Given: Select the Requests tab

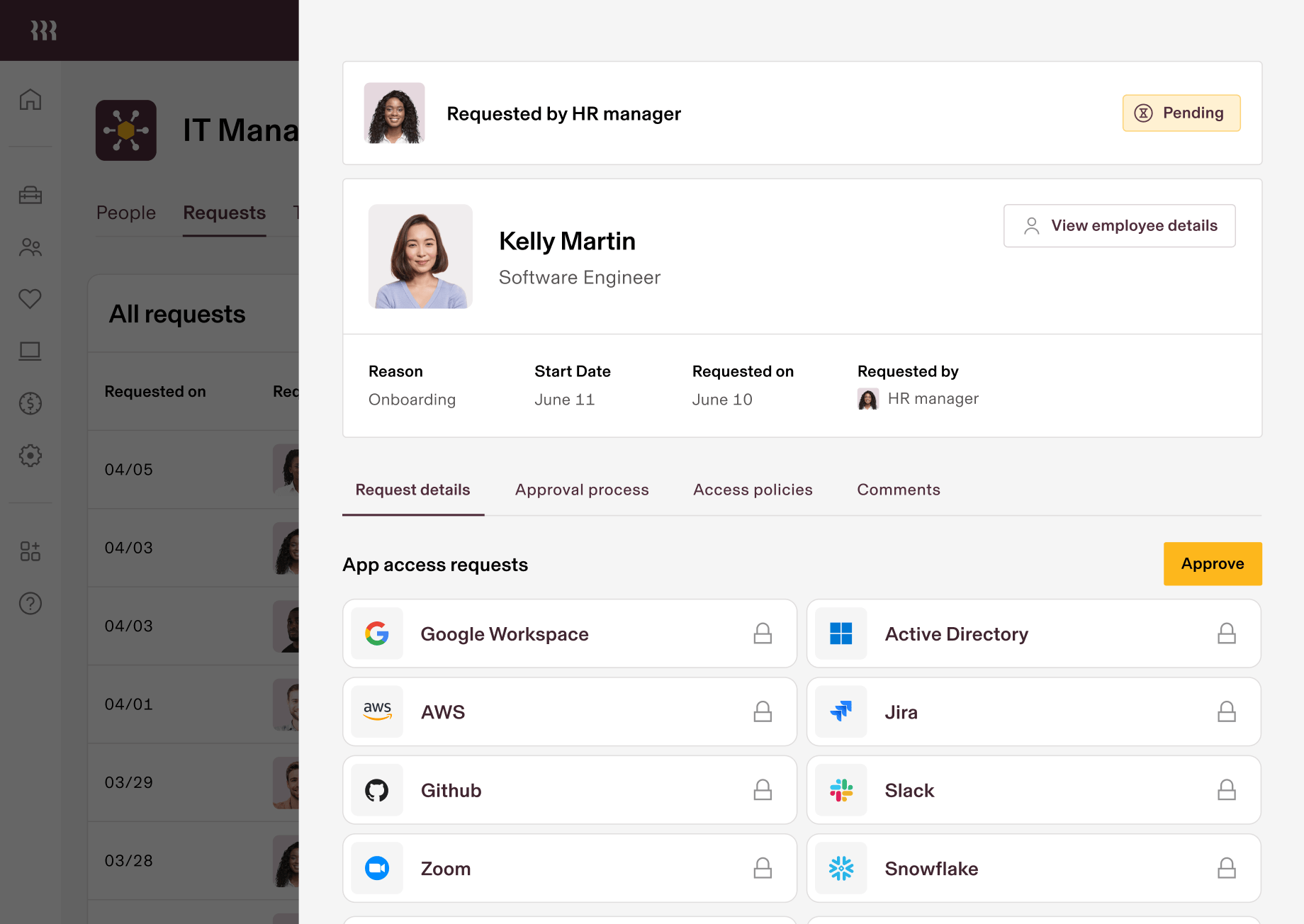Looking at the screenshot, I should tap(225, 213).
